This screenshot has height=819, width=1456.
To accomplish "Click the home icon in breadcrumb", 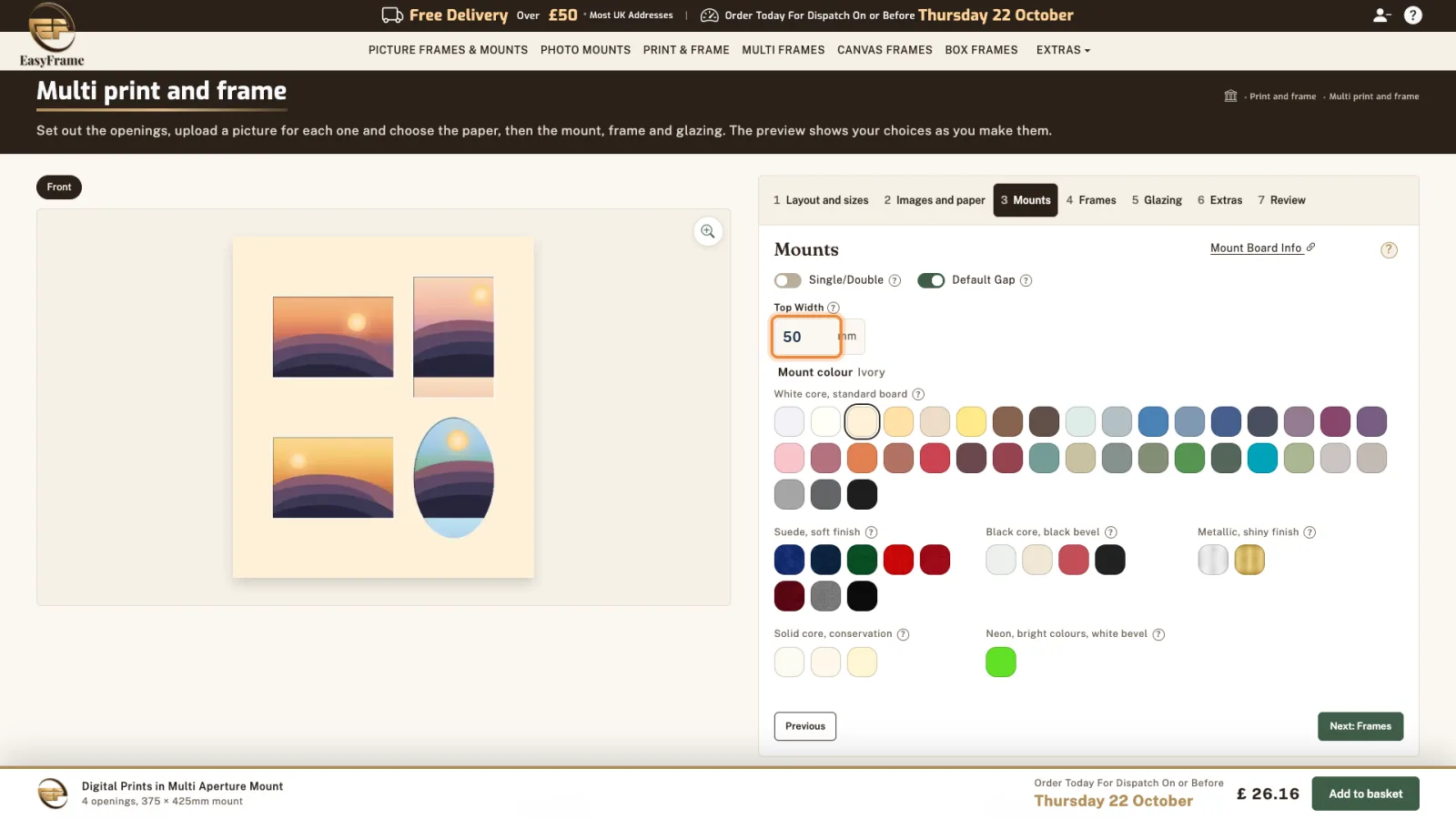I will 1230,96.
